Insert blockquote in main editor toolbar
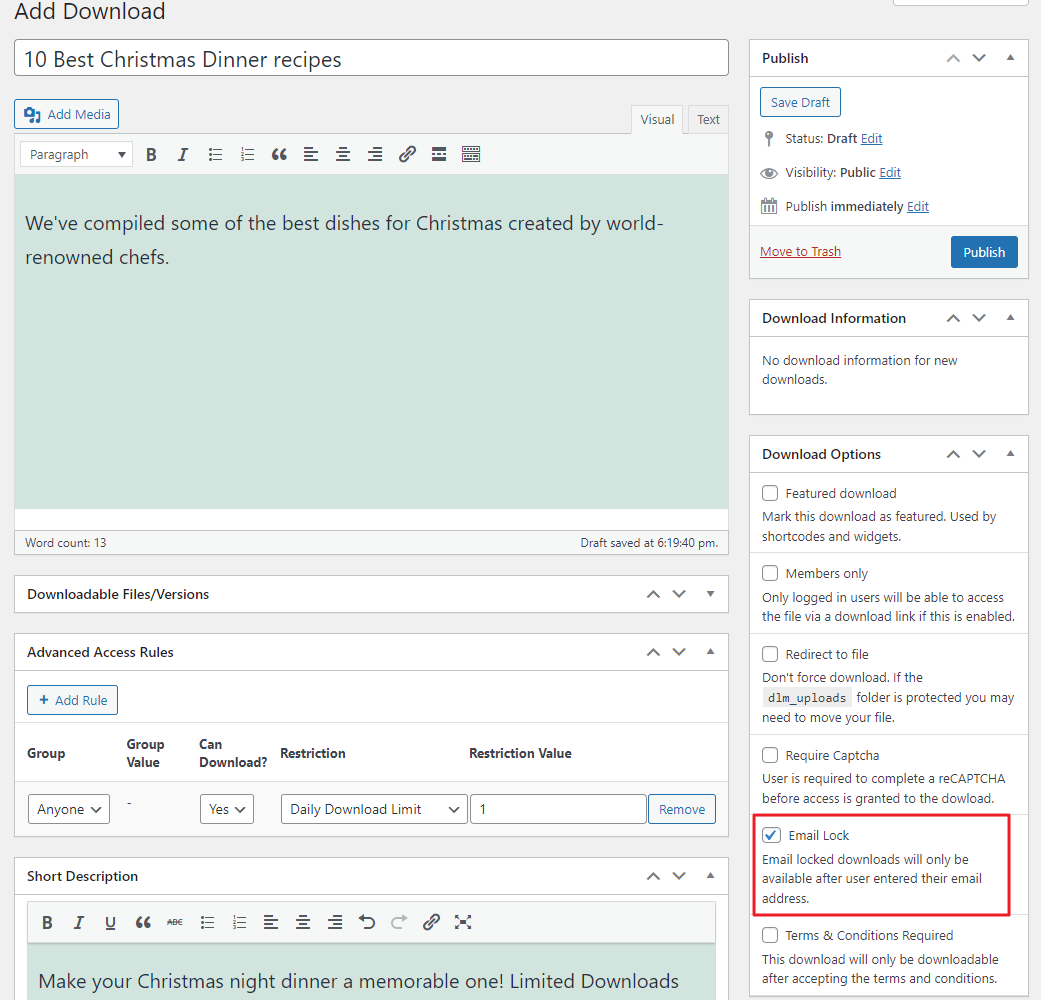This screenshot has width=1041, height=1000. (x=279, y=154)
